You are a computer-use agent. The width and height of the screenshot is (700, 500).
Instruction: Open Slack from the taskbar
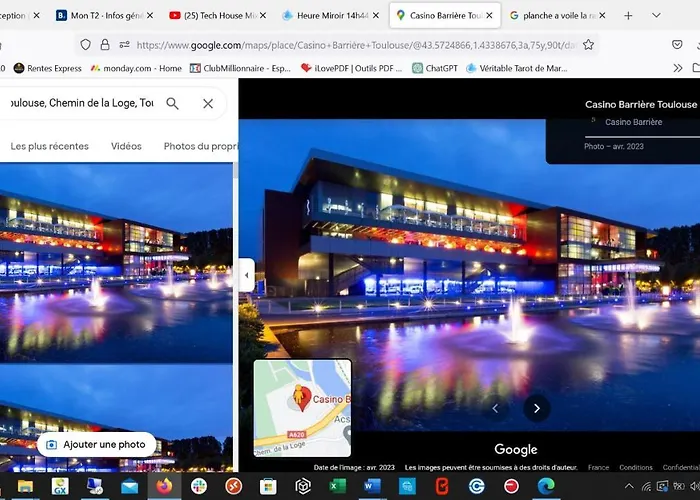click(x=199, y=486)
